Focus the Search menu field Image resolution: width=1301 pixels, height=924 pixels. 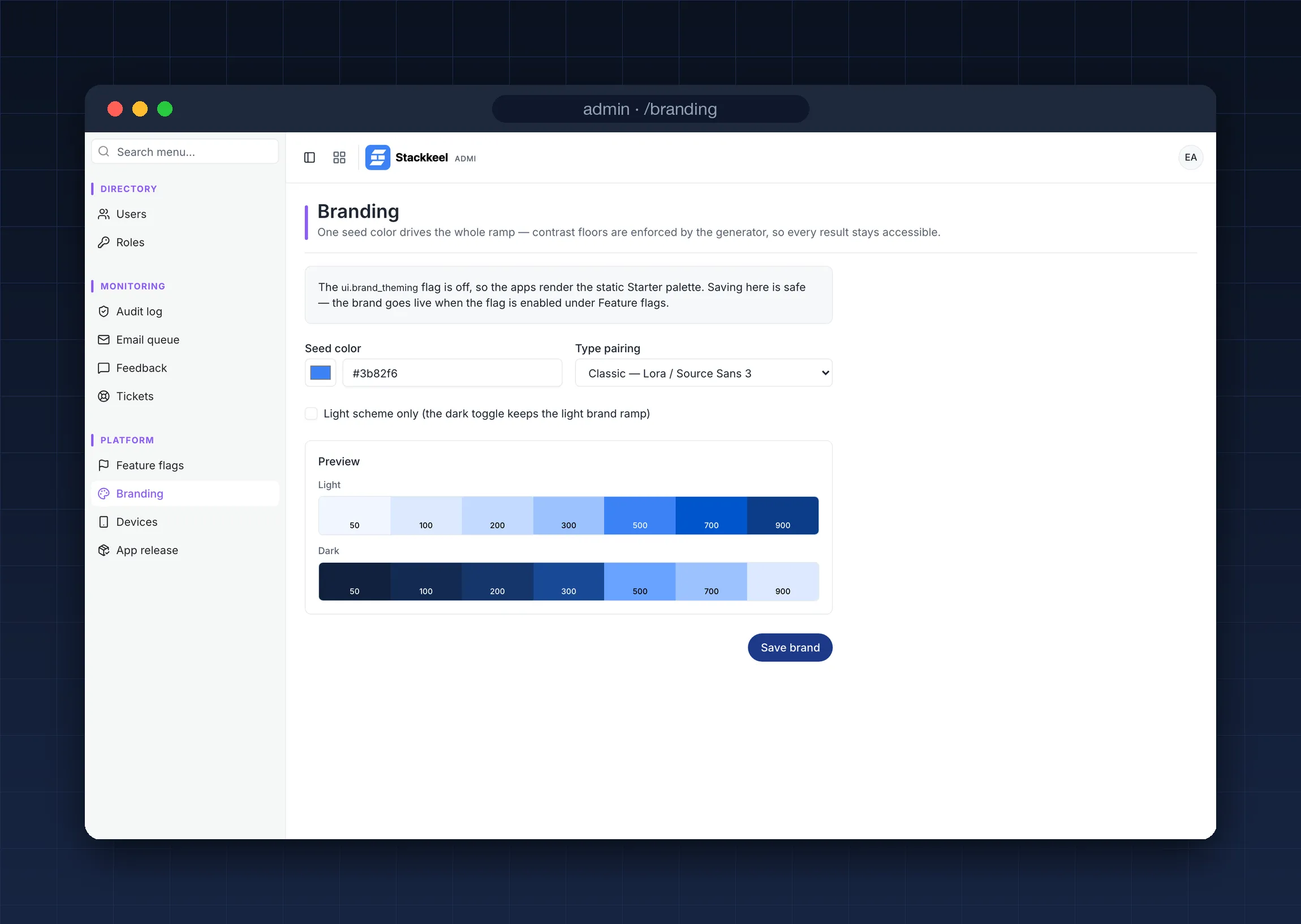[x=185, y=152]
